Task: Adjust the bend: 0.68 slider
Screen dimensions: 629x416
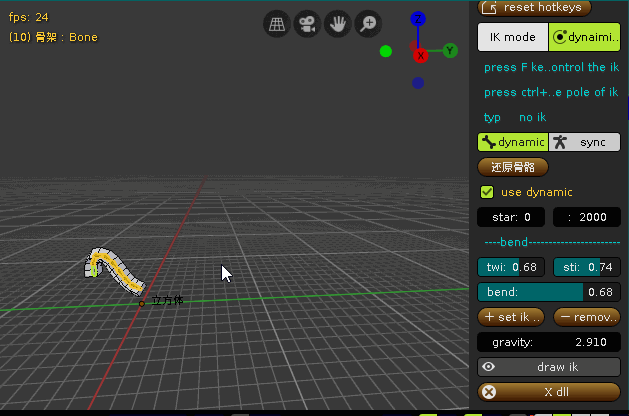Action: (549, 292)
